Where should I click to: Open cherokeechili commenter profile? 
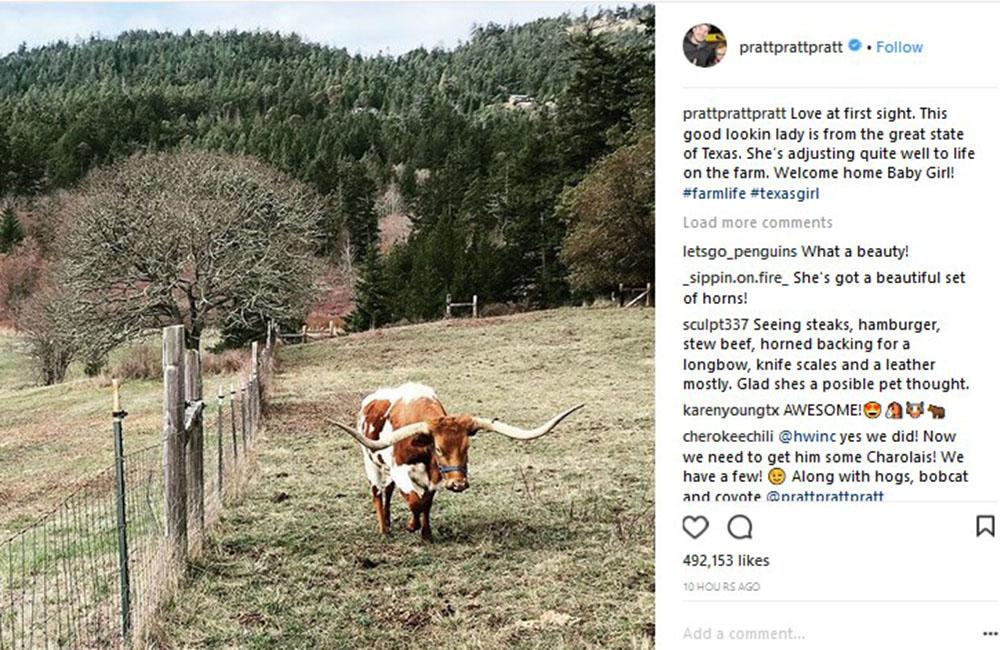[x=728, y=437]
